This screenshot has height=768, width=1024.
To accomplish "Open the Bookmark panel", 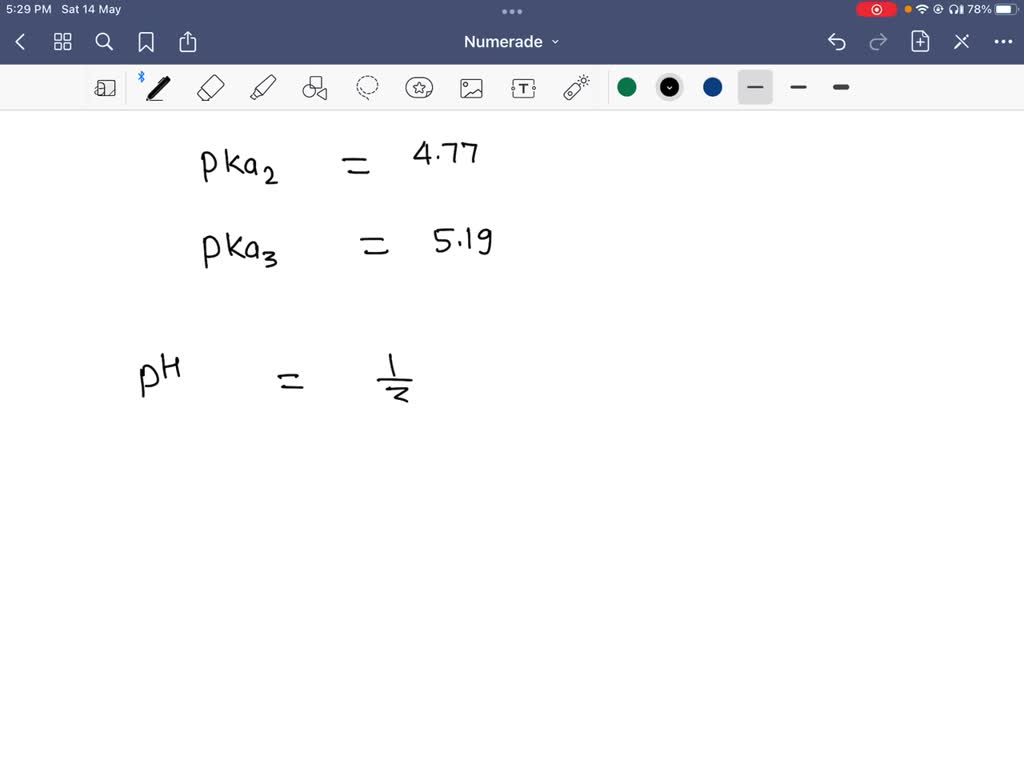I will [x=146, y=42].
